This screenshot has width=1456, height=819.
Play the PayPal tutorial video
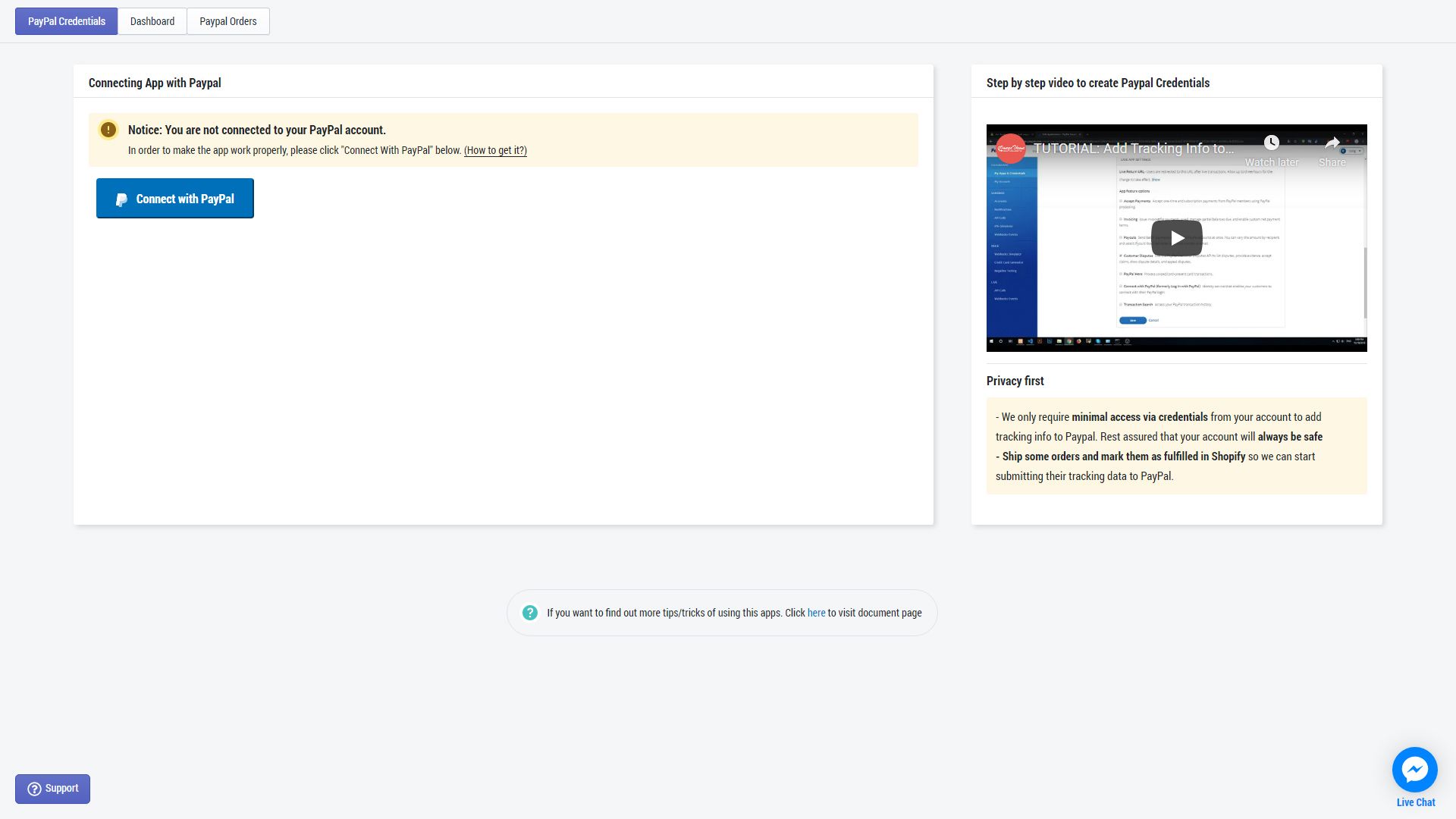coord(1176,238)
